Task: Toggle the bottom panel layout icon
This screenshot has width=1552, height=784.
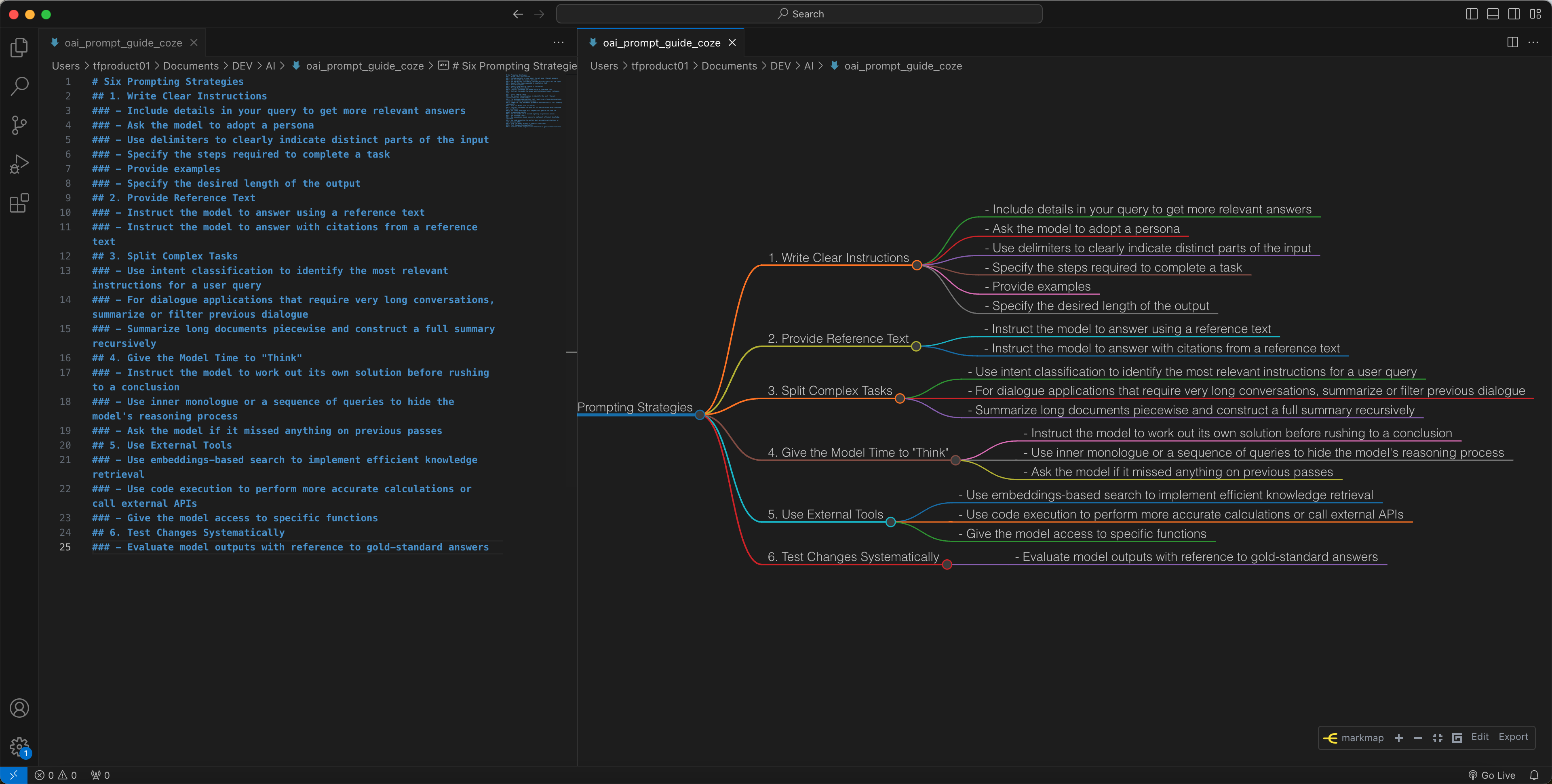Action: [x=1492, y=14]
